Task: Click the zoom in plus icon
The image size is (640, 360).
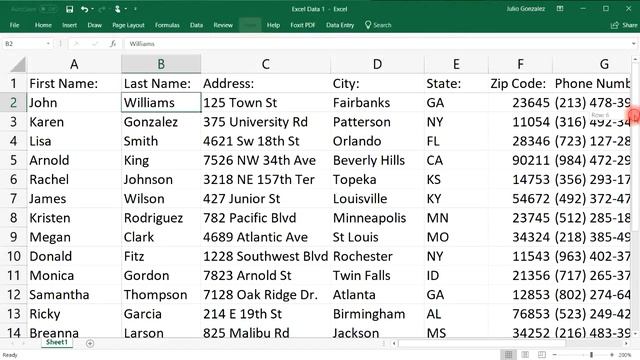Action: coord(611,355)
